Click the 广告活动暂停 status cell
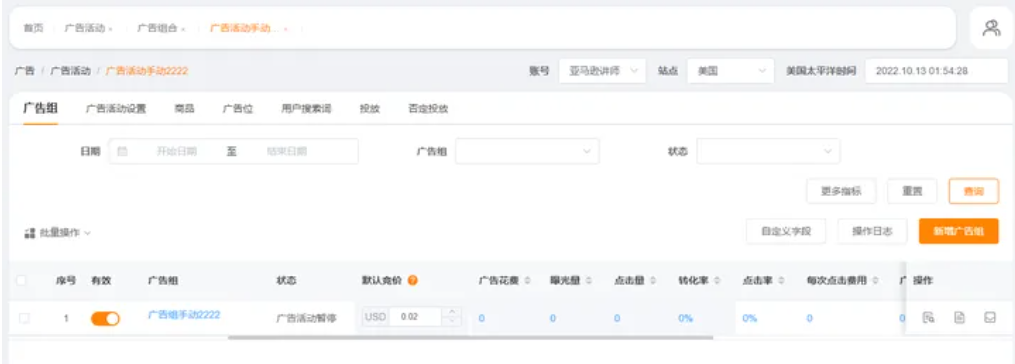This screenshot has width=1015, height=364. [306, 319]
